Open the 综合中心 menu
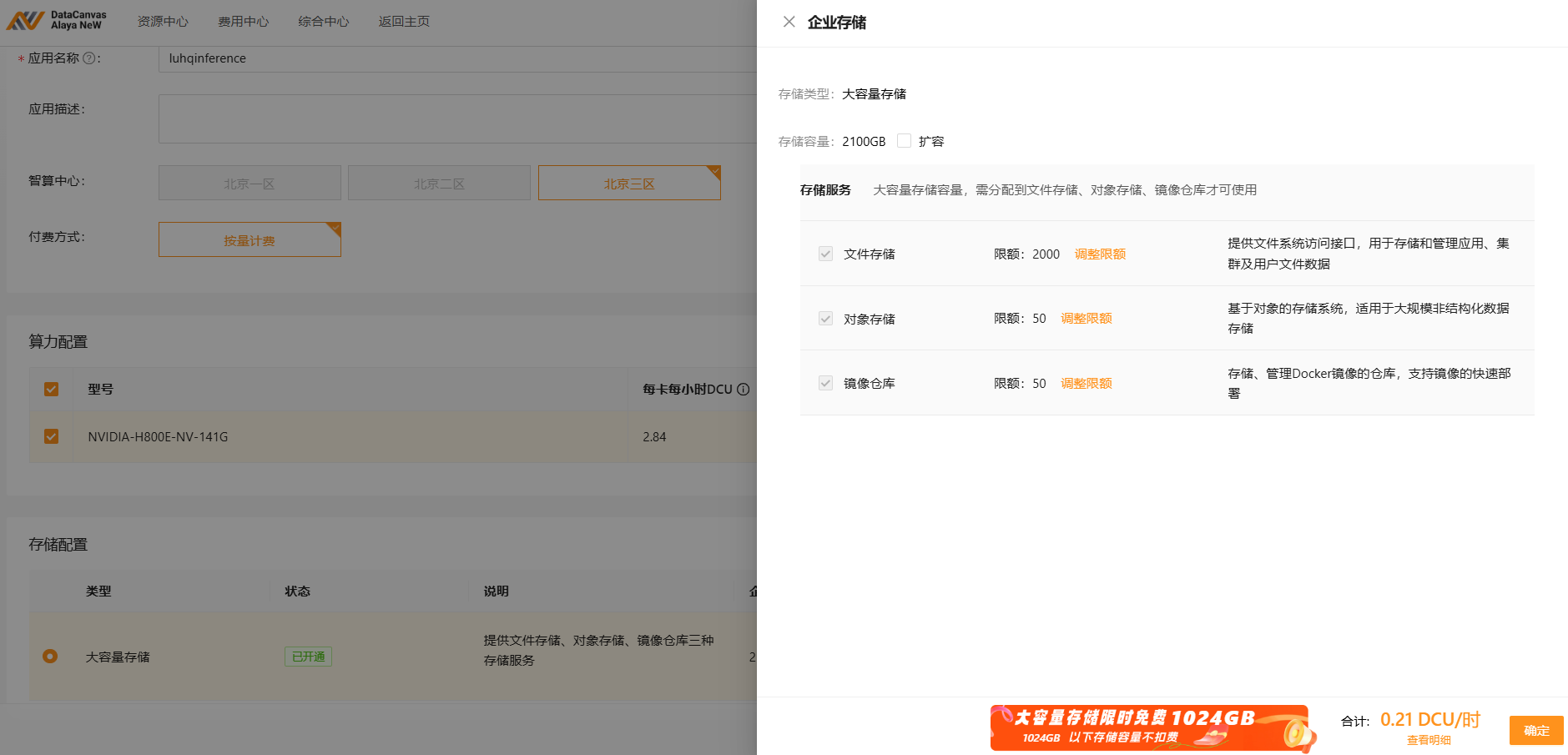This screenshot has width=1568, height=755. tap(323, 22)
